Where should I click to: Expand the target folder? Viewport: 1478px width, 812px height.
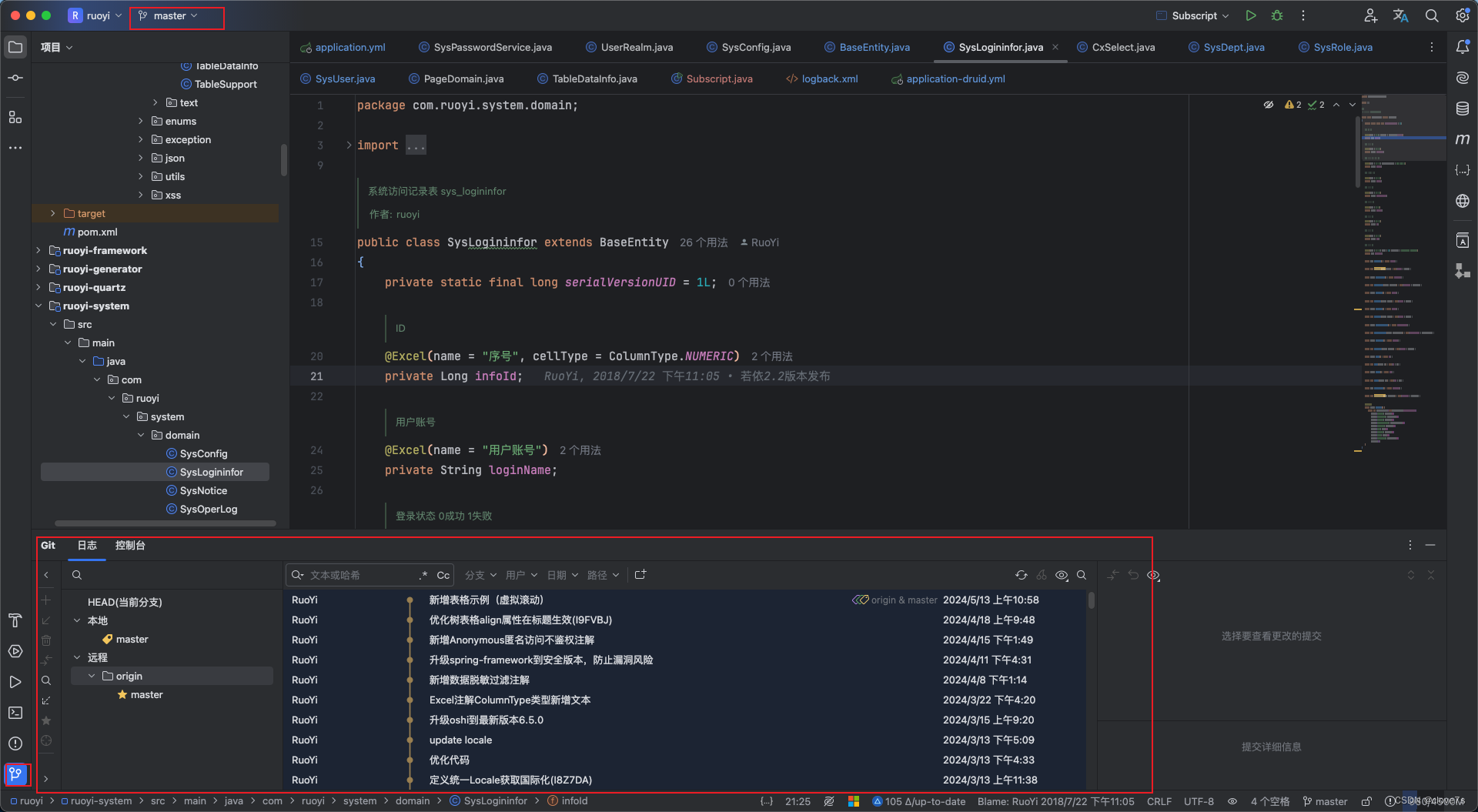click(x=52, y=213)
